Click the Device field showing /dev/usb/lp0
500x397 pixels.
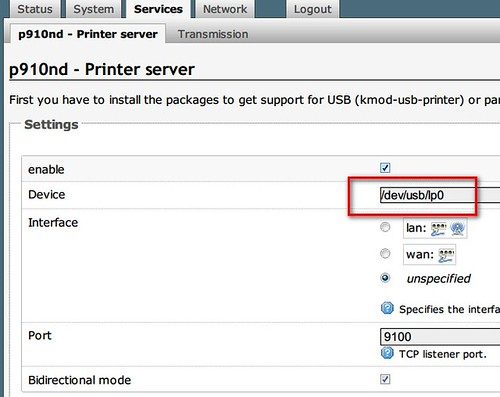(x=440, y=195)
